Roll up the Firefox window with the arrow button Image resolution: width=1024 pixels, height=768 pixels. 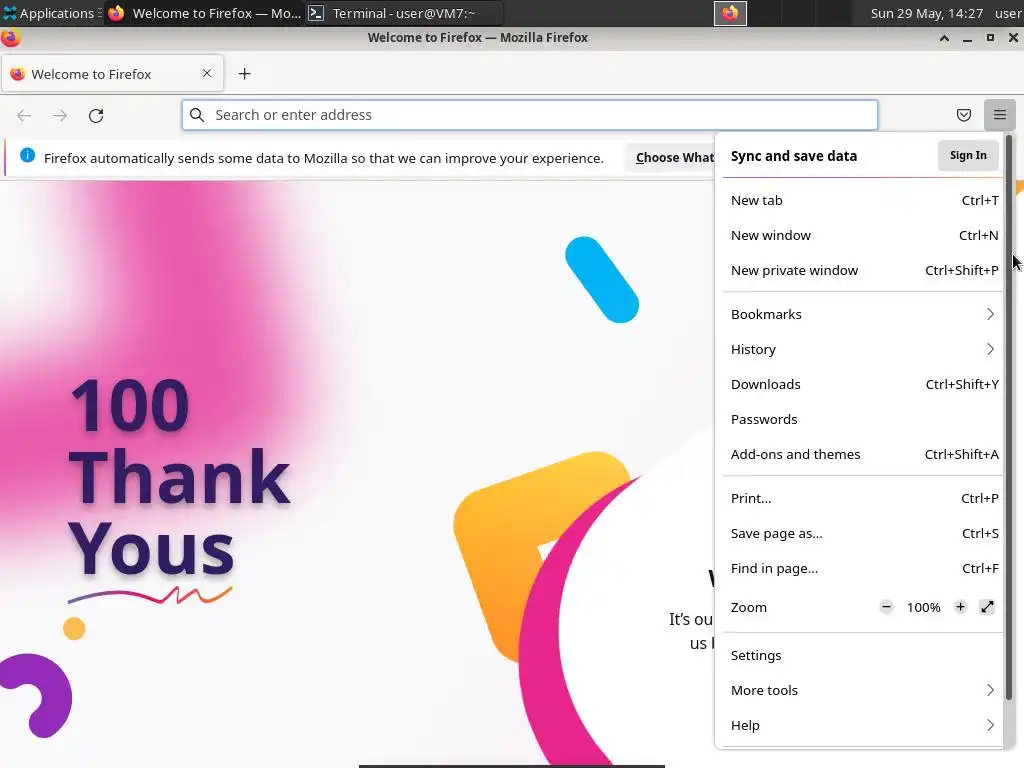(944, 38)
